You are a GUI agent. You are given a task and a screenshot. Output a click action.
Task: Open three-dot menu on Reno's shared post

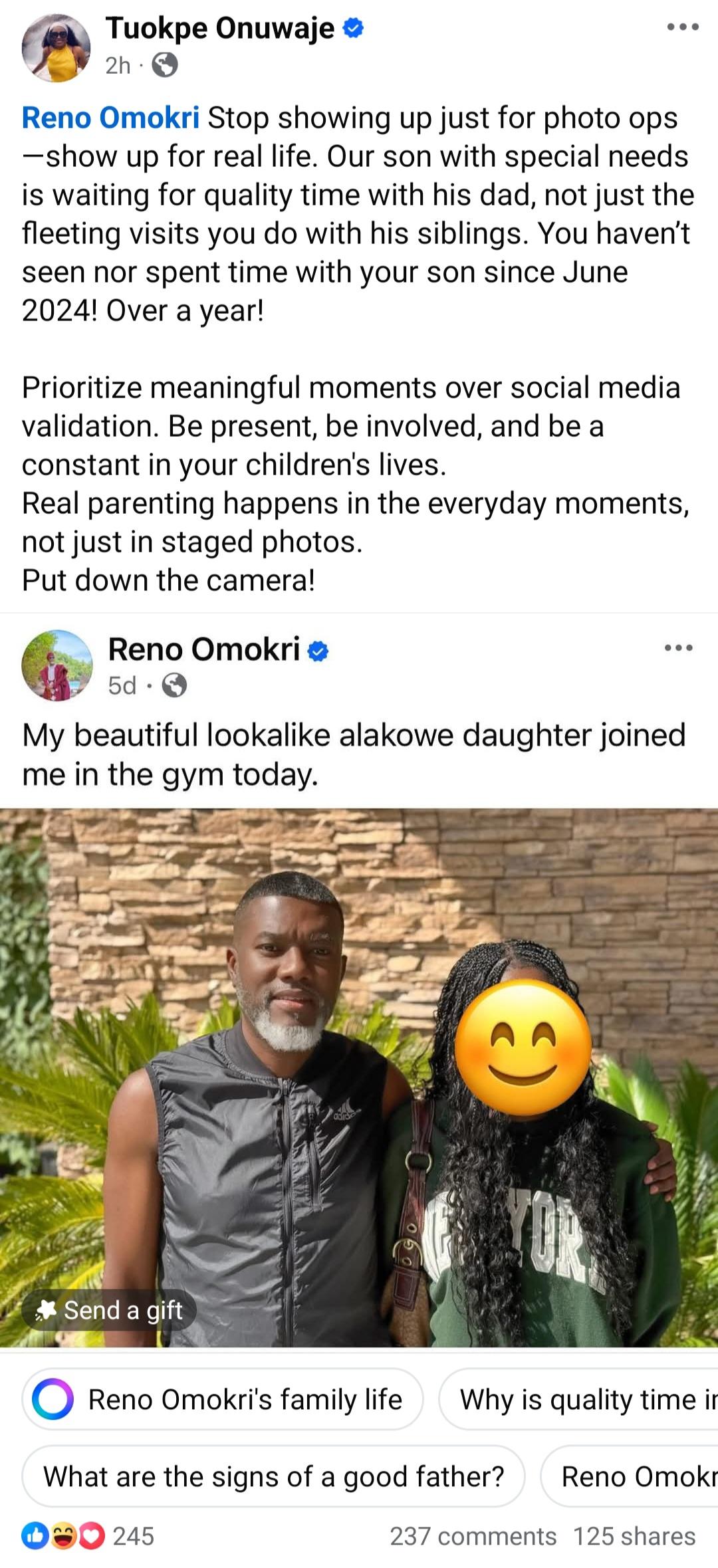click(678, 648)
